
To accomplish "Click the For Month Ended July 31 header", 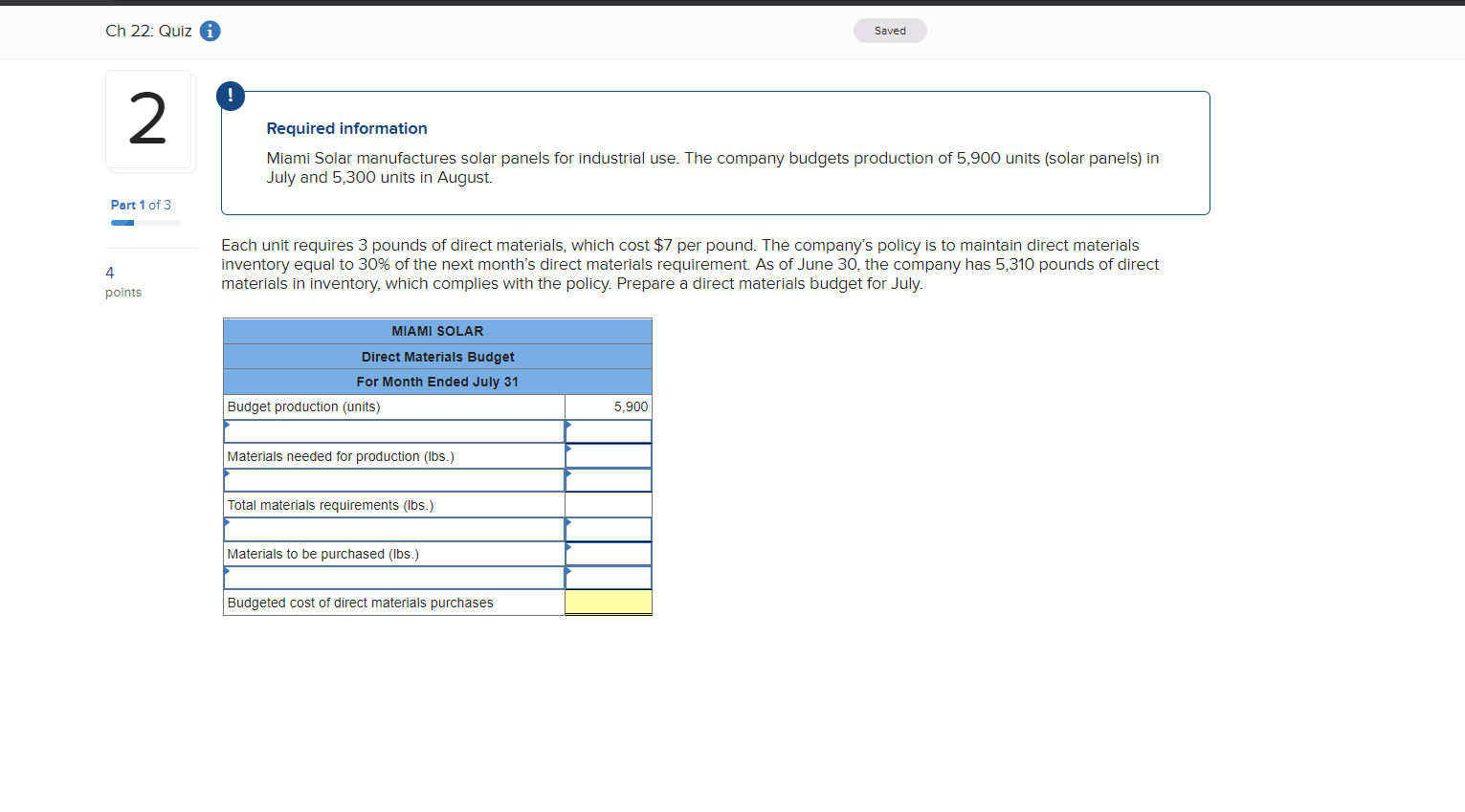I will coord(437,382).
